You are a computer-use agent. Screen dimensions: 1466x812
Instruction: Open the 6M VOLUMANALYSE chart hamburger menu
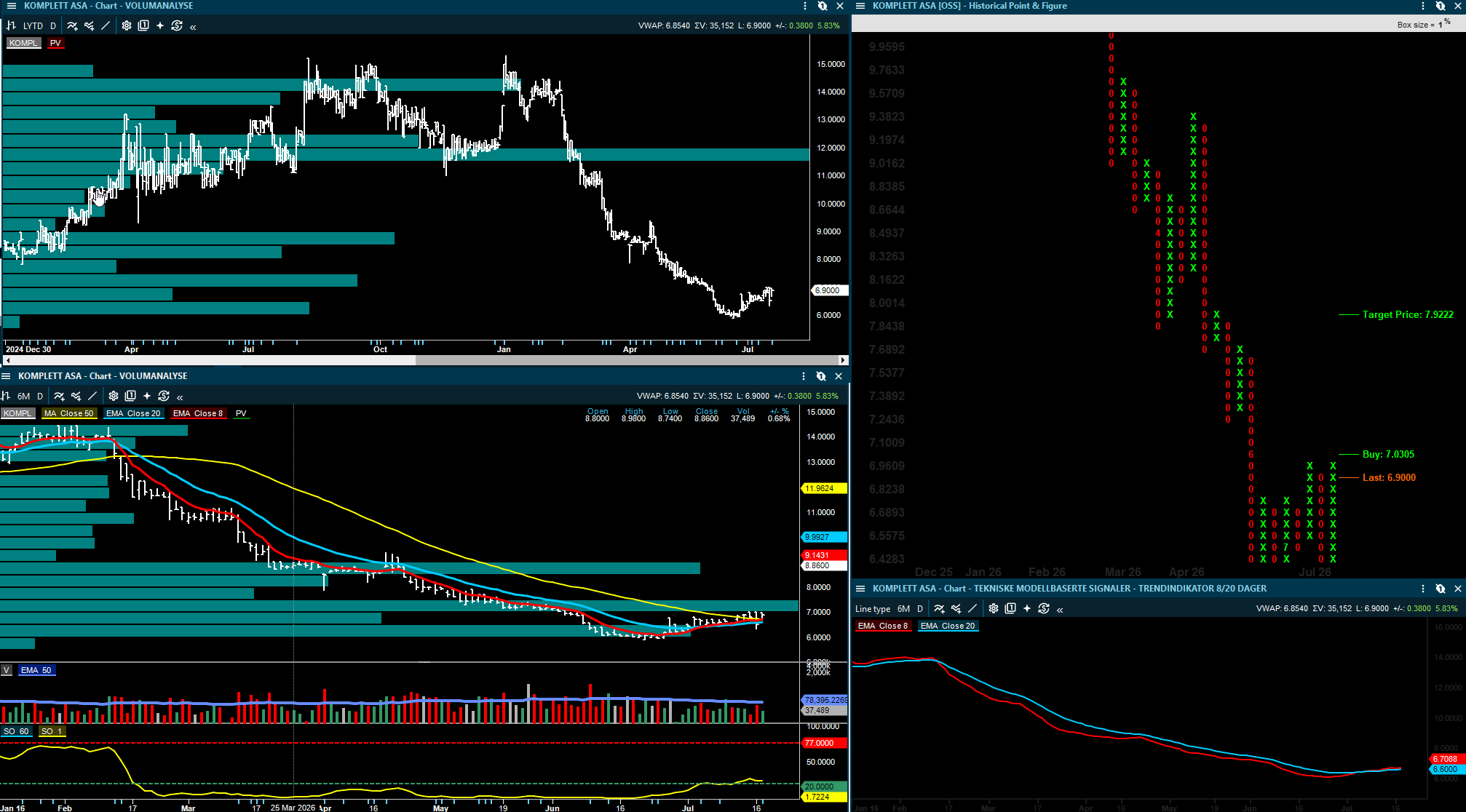click(x=6, y=376)
